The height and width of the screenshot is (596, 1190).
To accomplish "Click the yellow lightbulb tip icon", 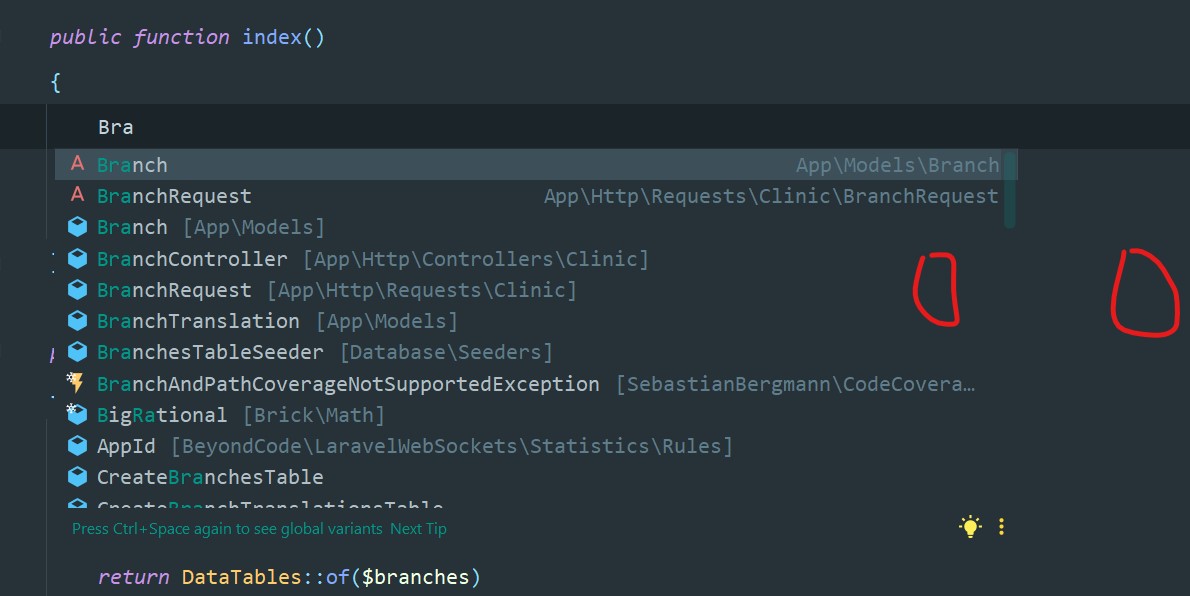I will (970, 527).
